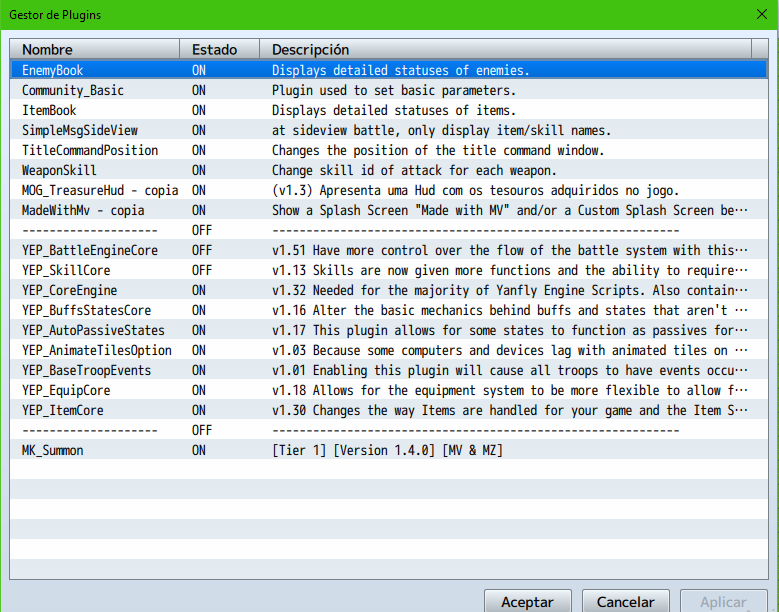Click 'Changes the position of the title command' description

[438, 150]
